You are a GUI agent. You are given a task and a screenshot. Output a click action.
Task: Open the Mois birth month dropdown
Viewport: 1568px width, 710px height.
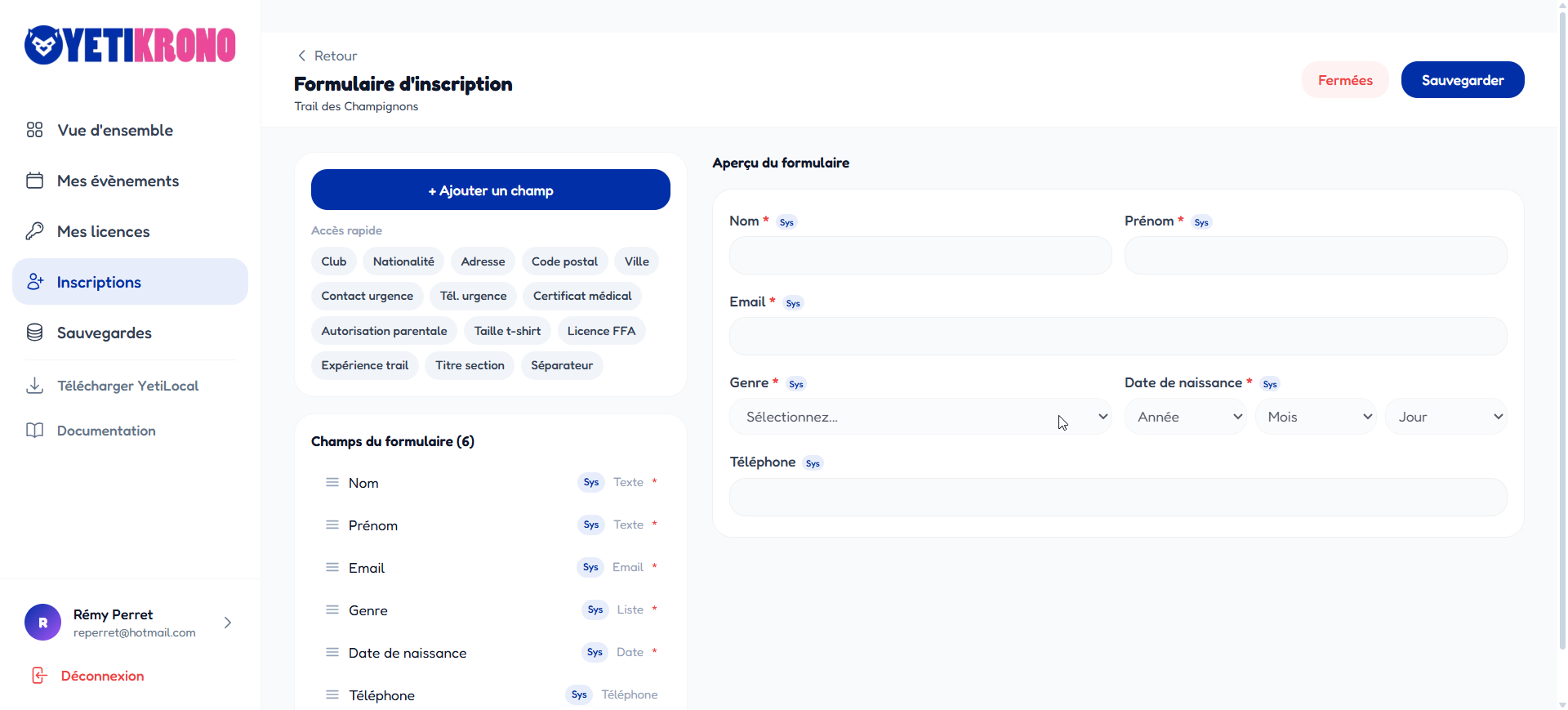pos(1315,417)
